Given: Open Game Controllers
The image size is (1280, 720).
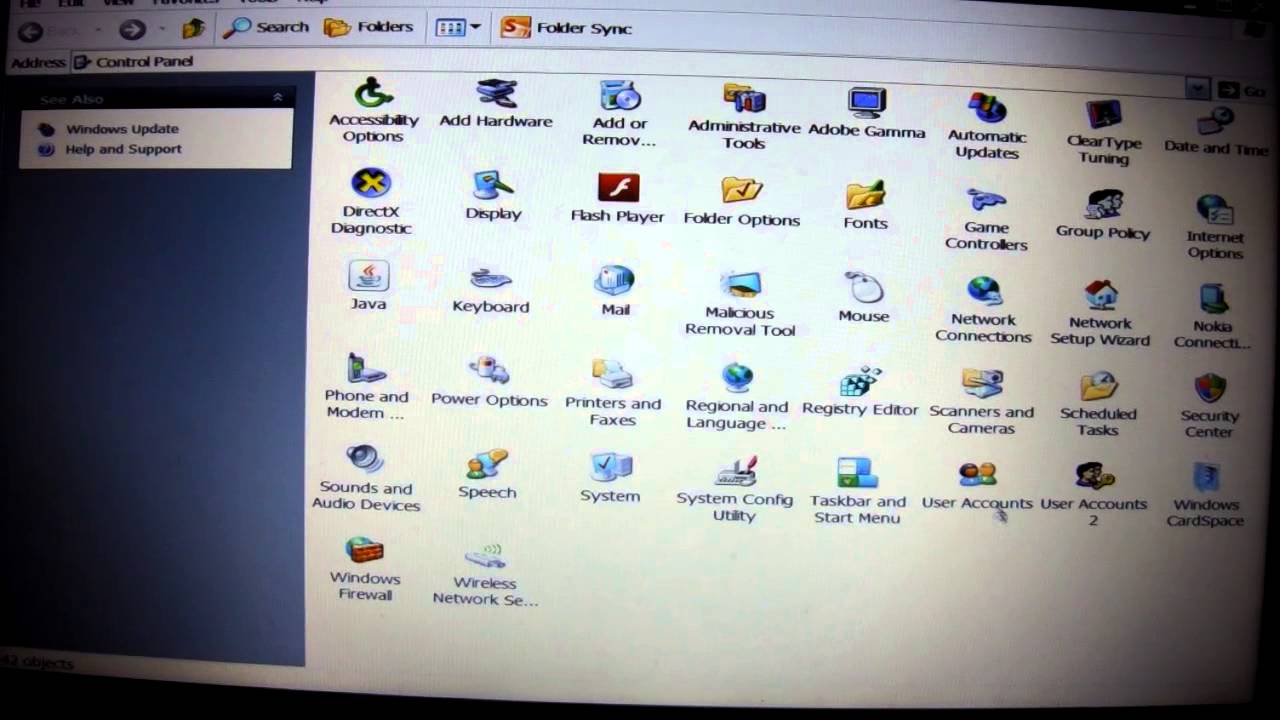Looking at the screenshot, I should [x=986, y=218].
